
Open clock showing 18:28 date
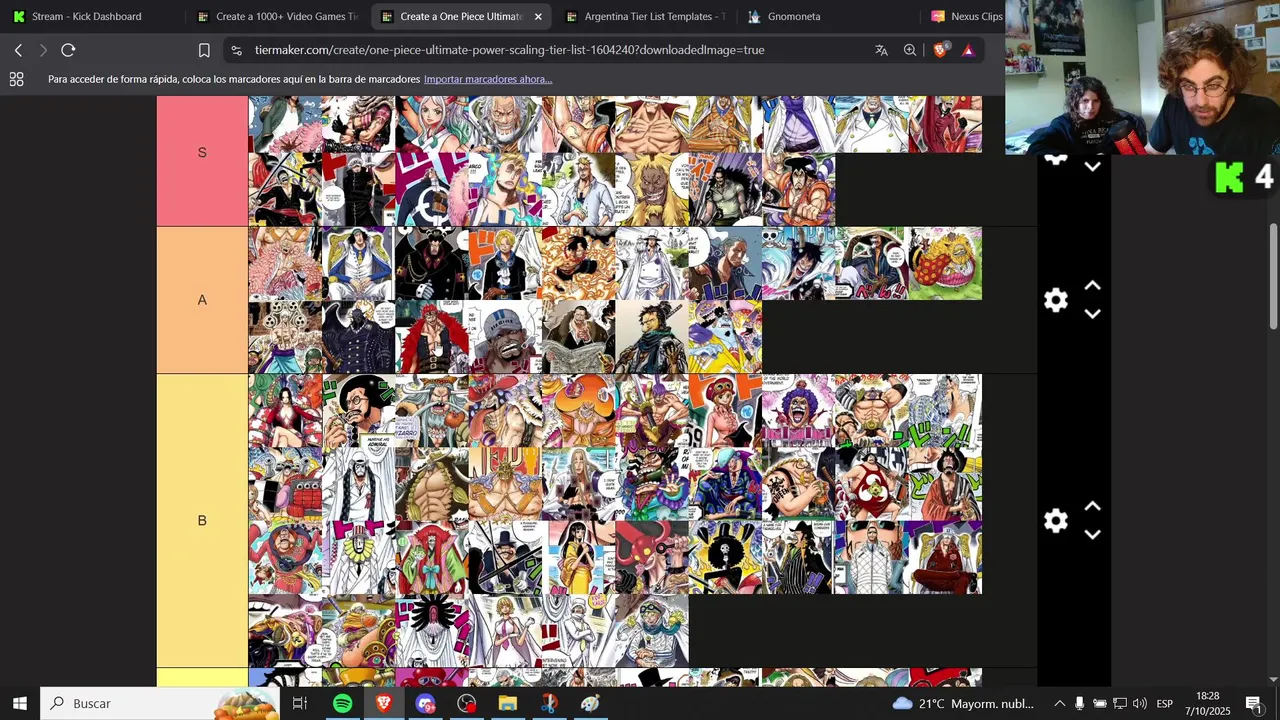[1208, 703]
